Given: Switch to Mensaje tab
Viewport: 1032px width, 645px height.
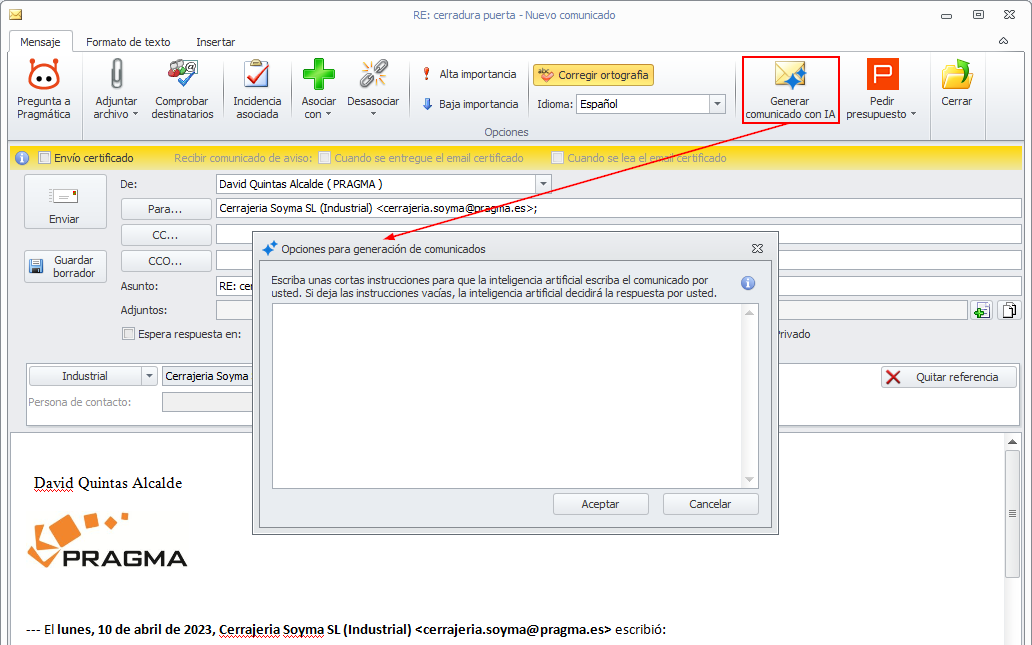Looking at the screenshot, I should [x=40, y=42].
